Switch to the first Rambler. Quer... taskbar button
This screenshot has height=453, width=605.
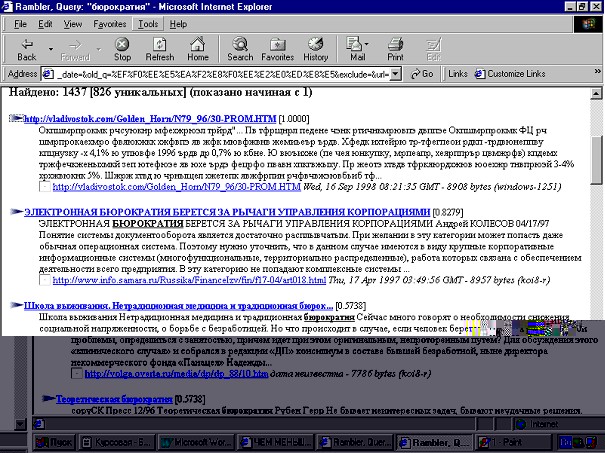pyautogui.click(x=354, y=443)
